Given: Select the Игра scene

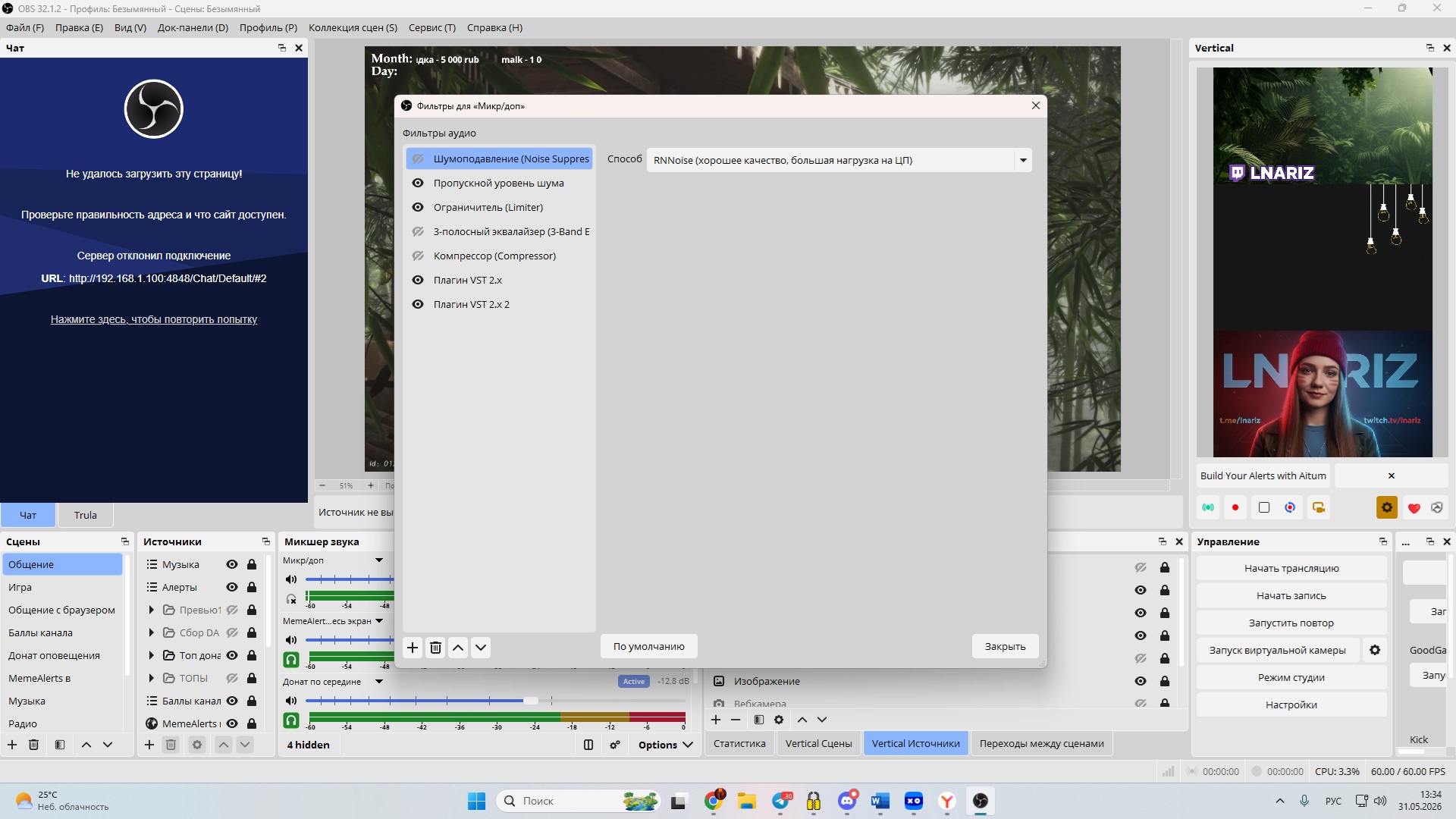Looking at the screenshot, I should click(62, 587).
